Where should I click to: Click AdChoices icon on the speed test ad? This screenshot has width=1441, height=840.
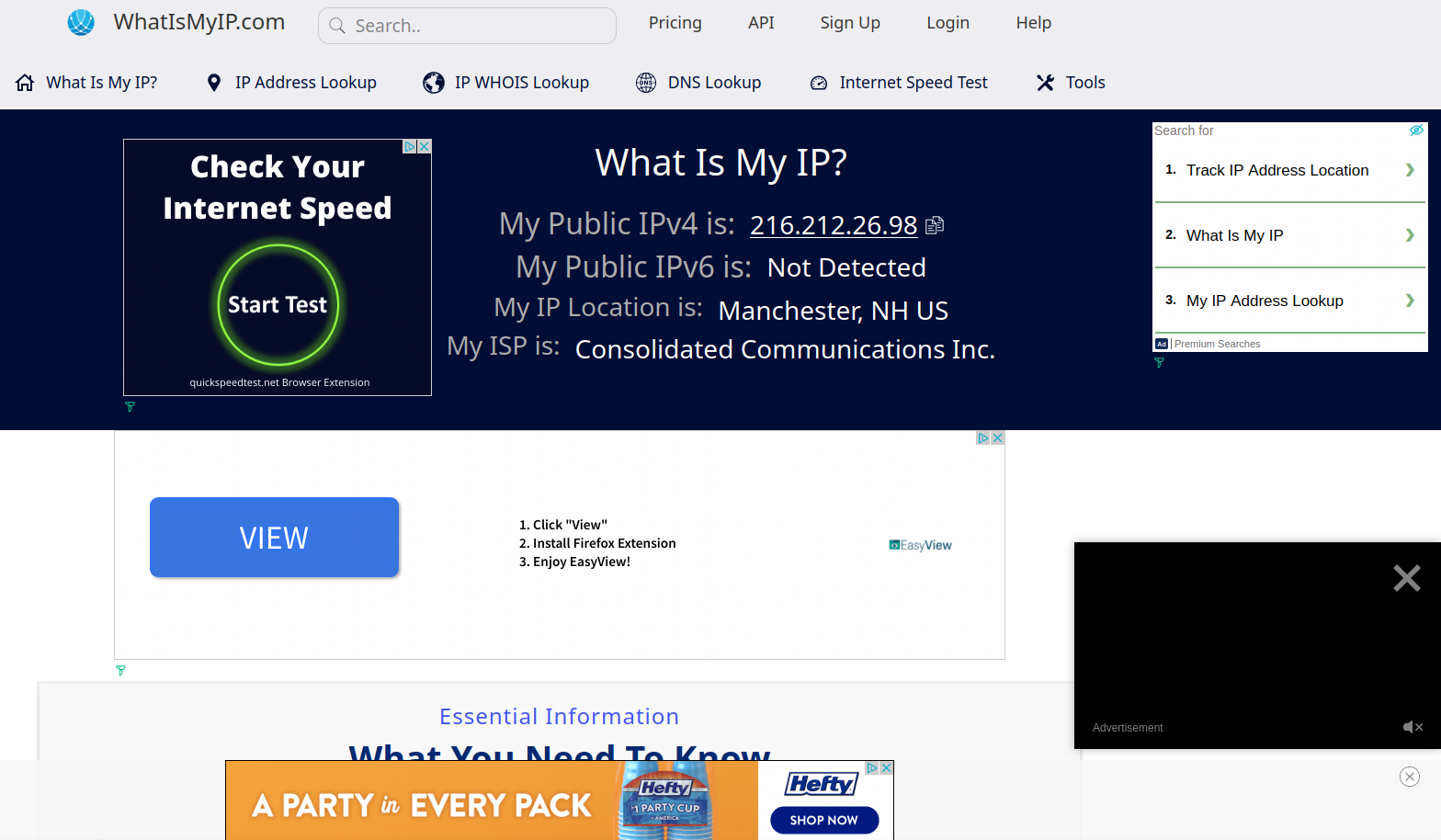coord(410,146)
